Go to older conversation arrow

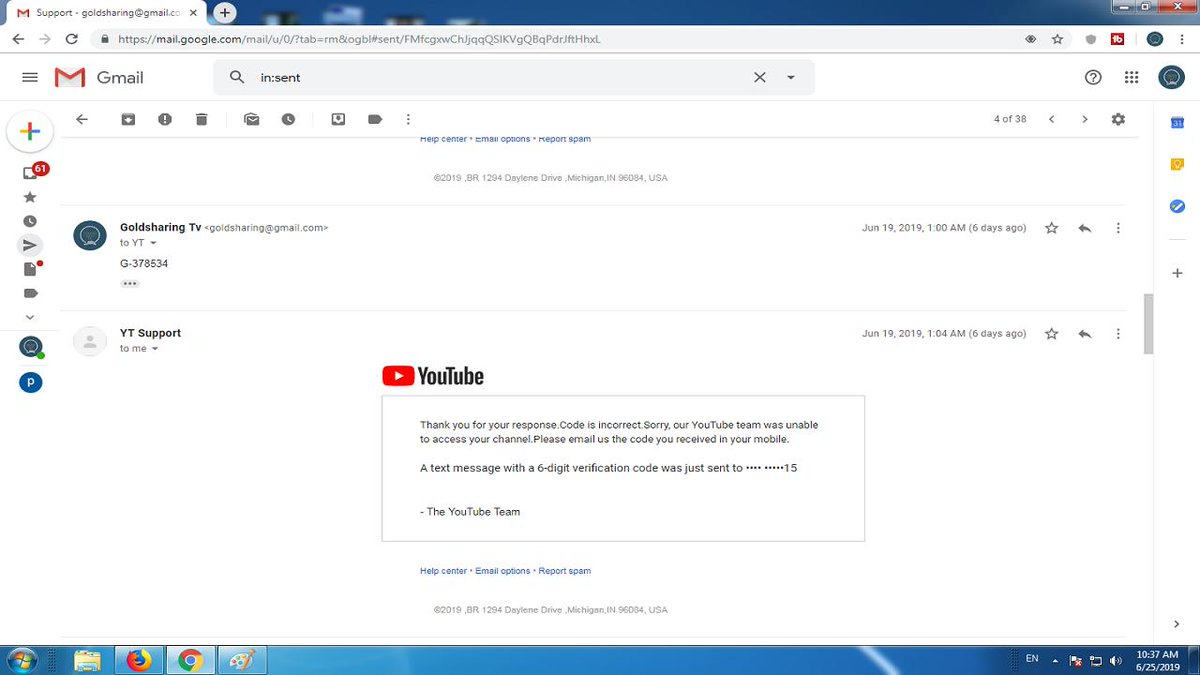1084,119
